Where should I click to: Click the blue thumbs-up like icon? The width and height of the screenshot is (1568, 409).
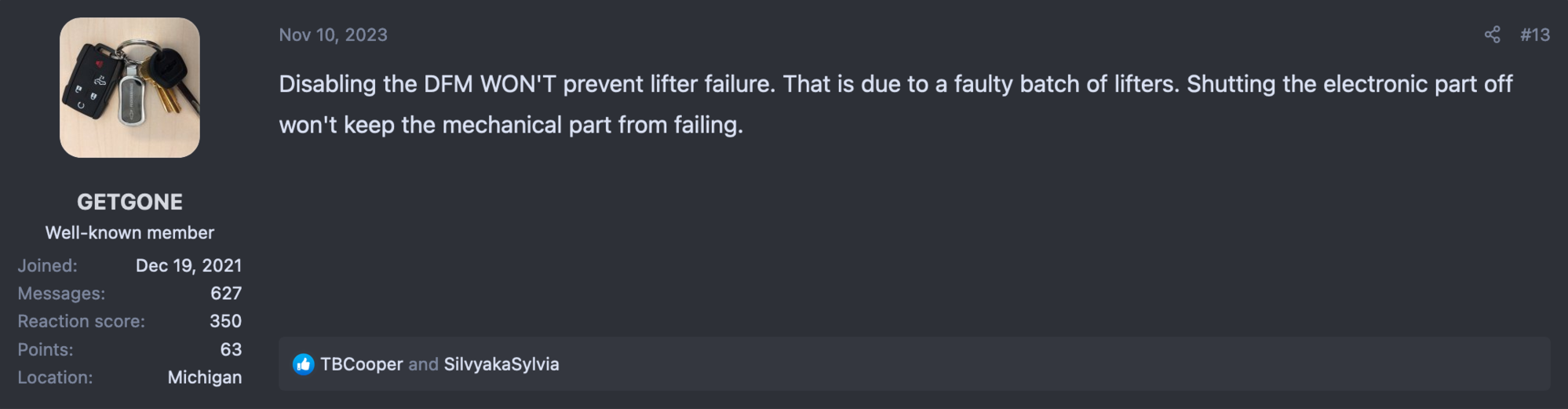click(x=303, y=364)
